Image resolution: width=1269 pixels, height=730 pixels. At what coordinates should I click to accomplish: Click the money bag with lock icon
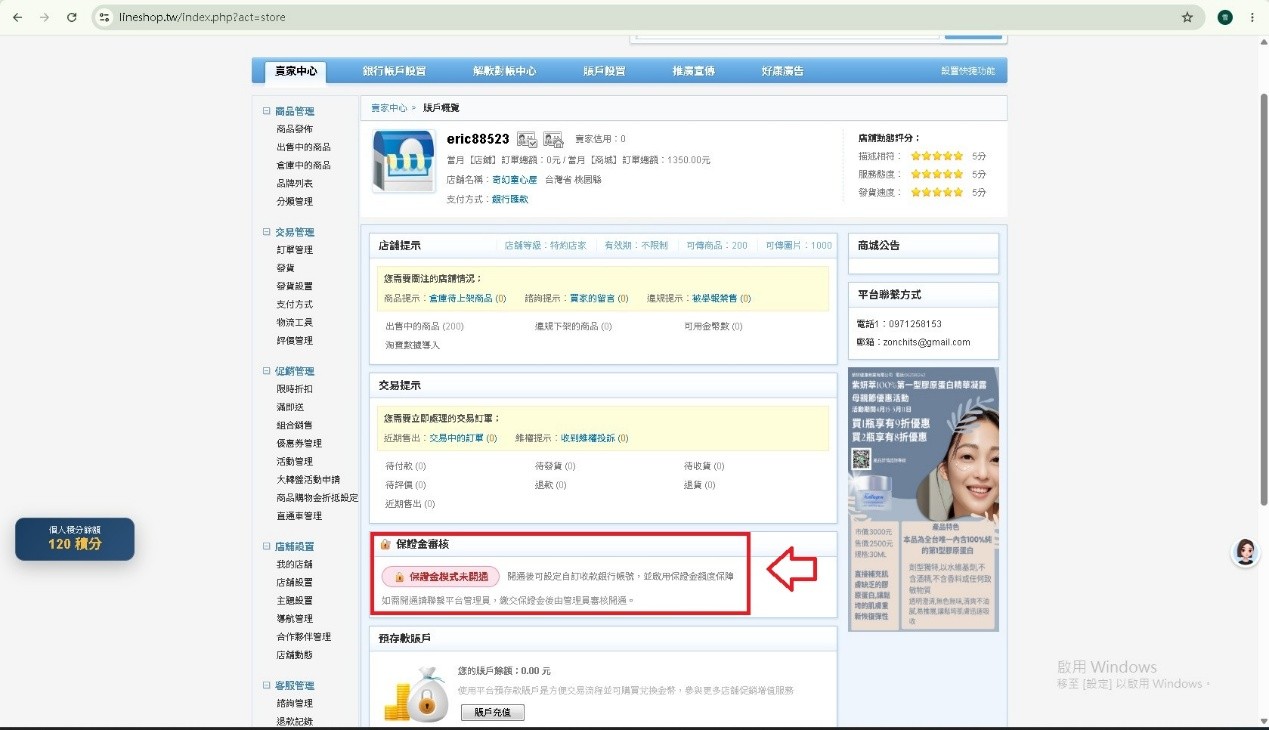coord(418,693)
